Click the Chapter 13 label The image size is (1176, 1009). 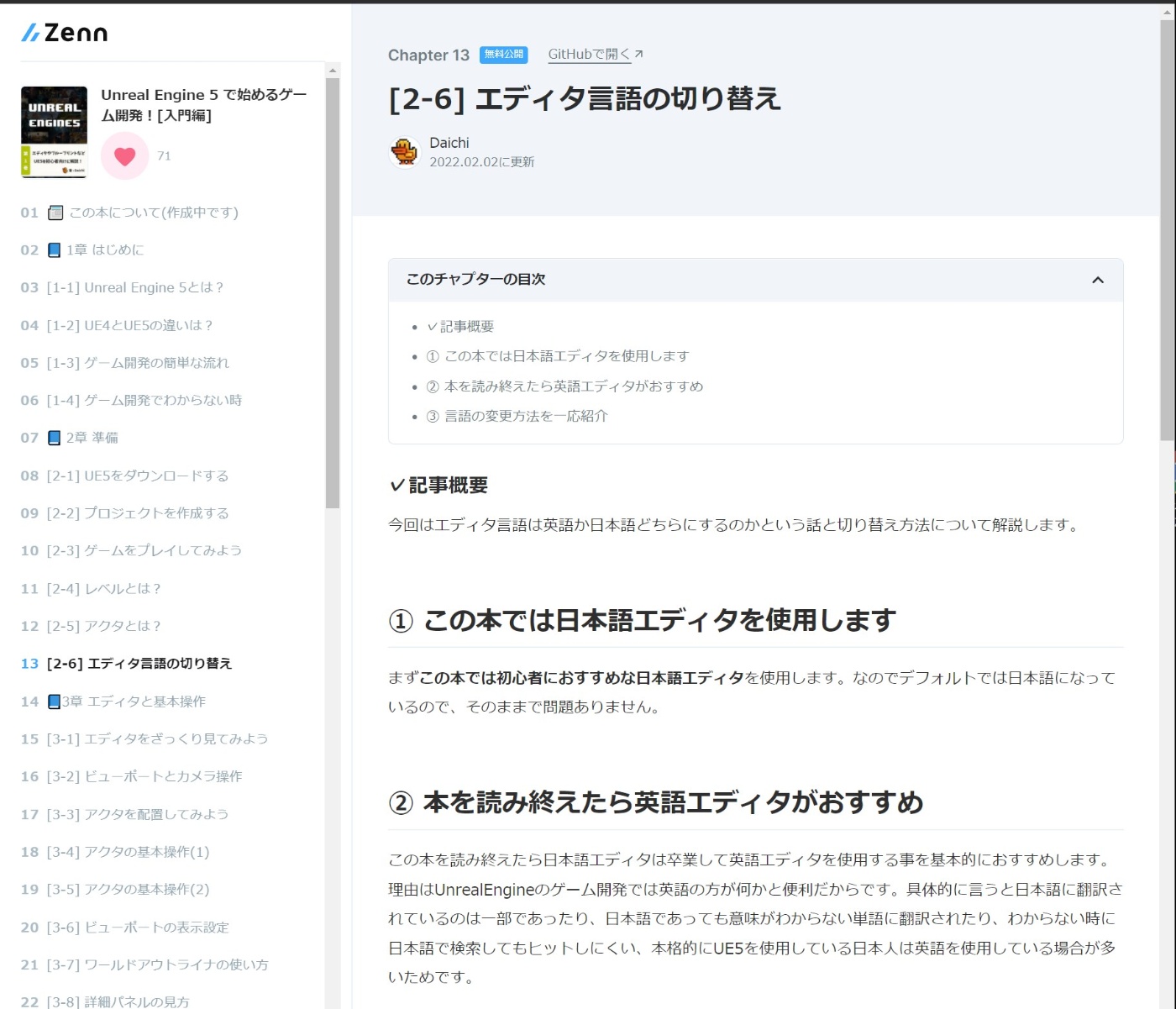click(x=428, y=55)
